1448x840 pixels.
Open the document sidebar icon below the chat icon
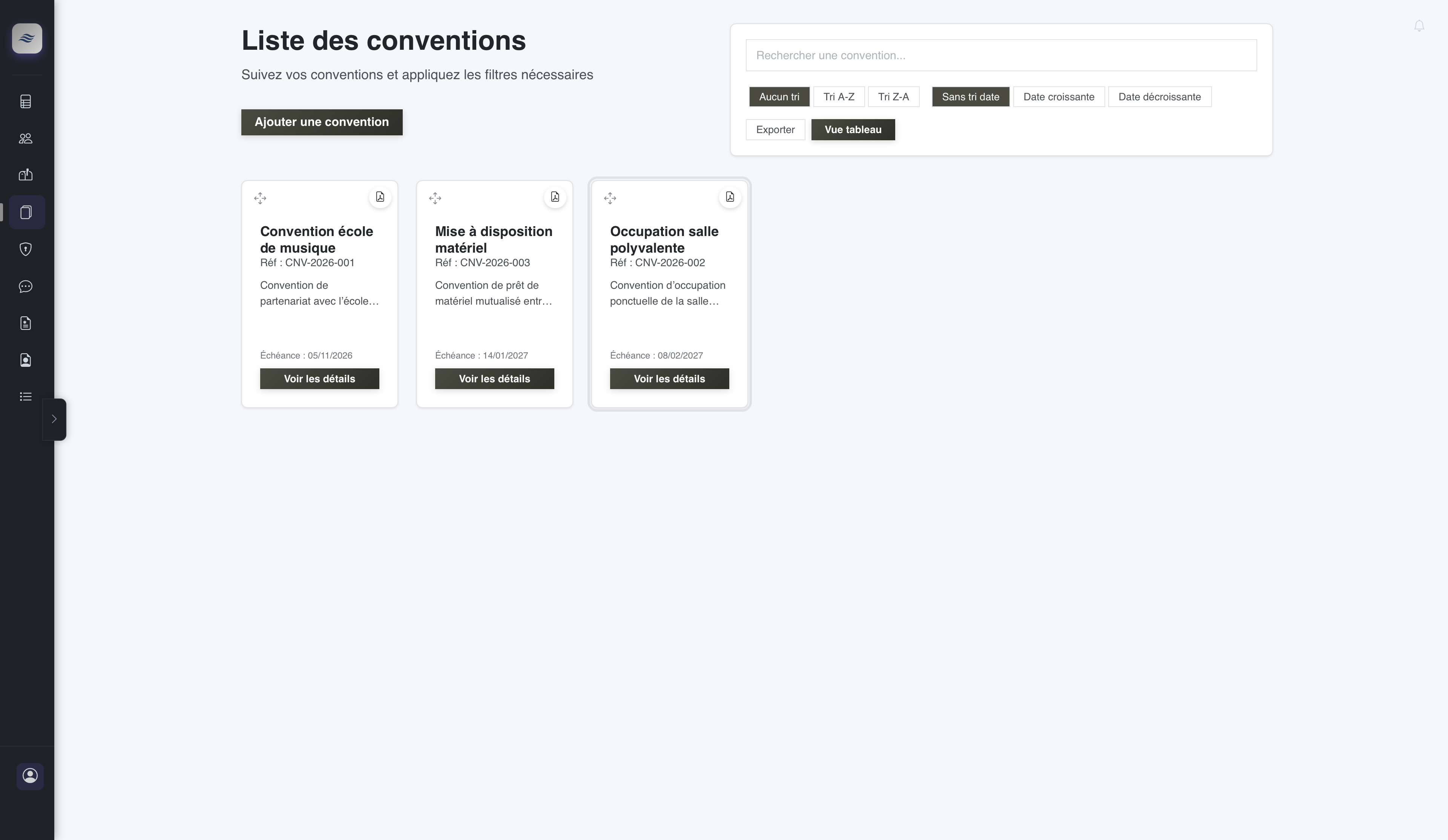tap(26, 323)
